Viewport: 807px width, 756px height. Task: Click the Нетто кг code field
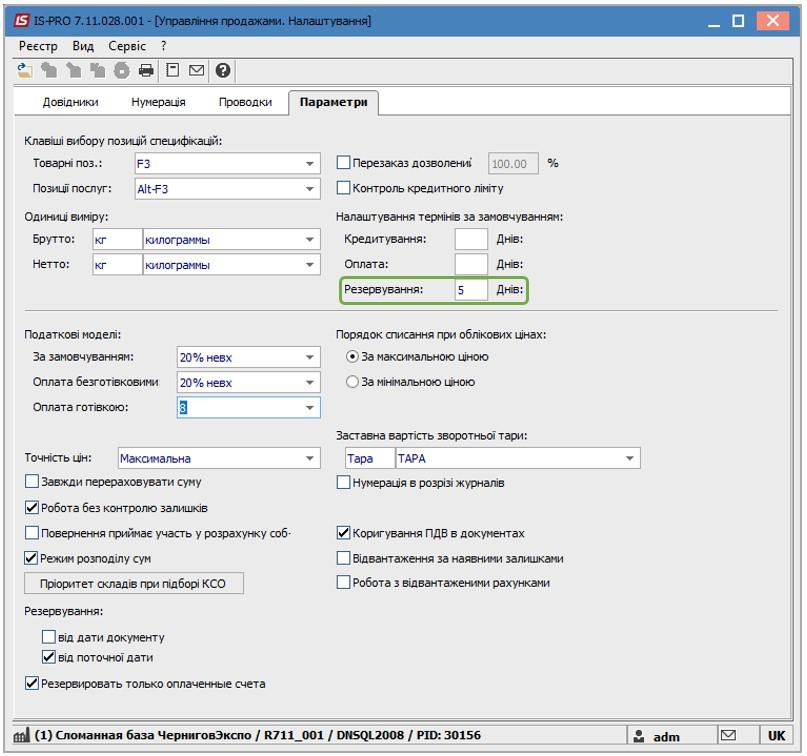117,265
